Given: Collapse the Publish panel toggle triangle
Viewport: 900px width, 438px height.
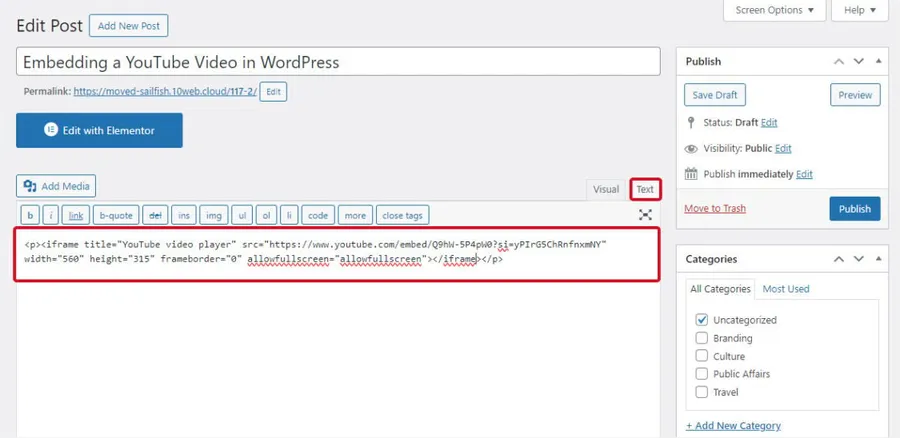Looking at the screenshot, I should pyautogui.click(x=878, y=61).
